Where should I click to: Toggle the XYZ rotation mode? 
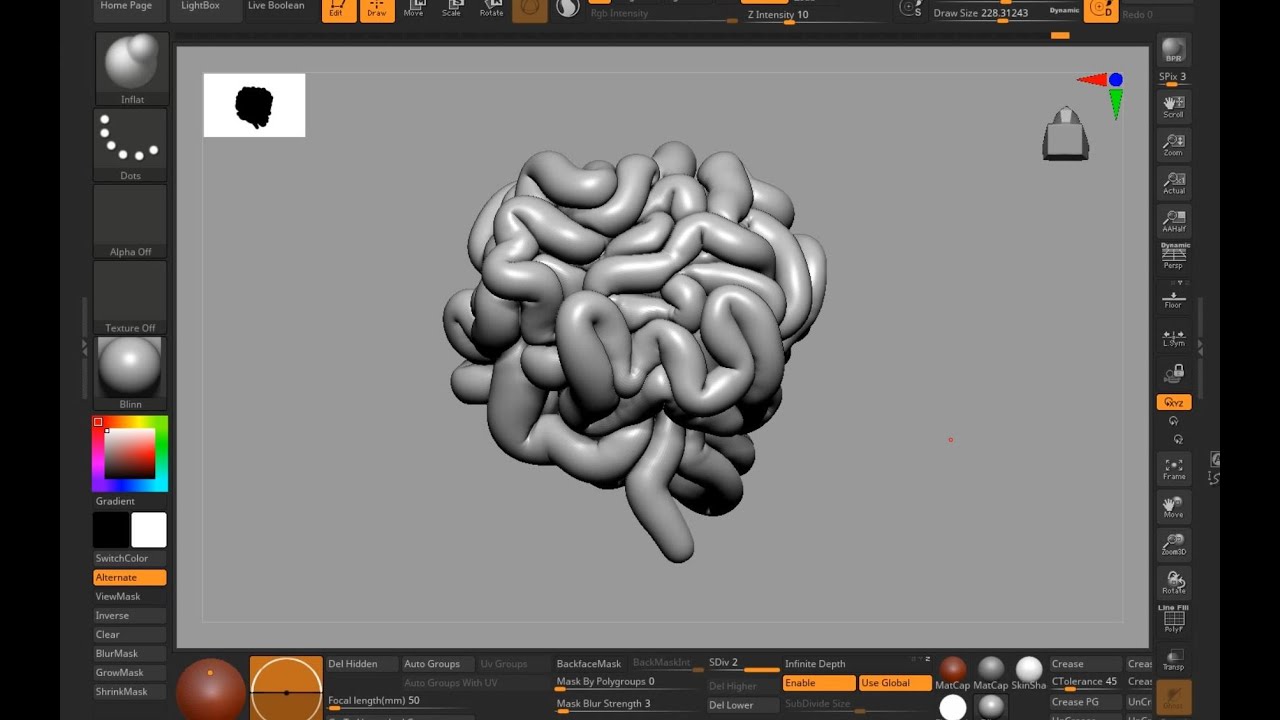[x=1174, y=402]
